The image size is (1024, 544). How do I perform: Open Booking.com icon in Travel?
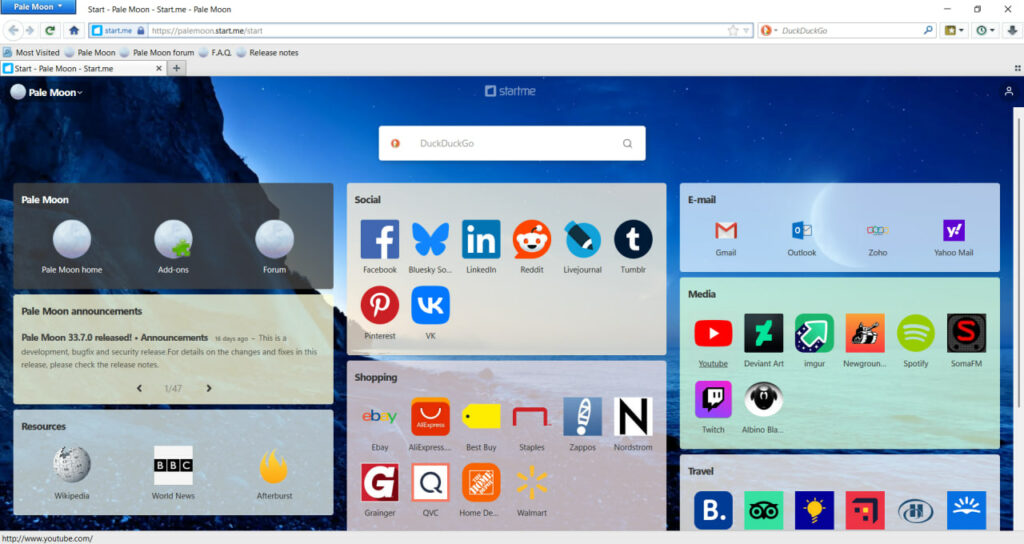click(x=713, y=510)
